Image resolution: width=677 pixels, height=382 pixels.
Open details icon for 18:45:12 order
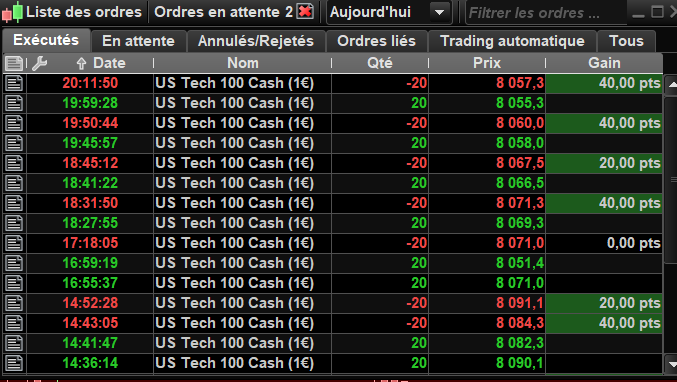coord(14,163)
